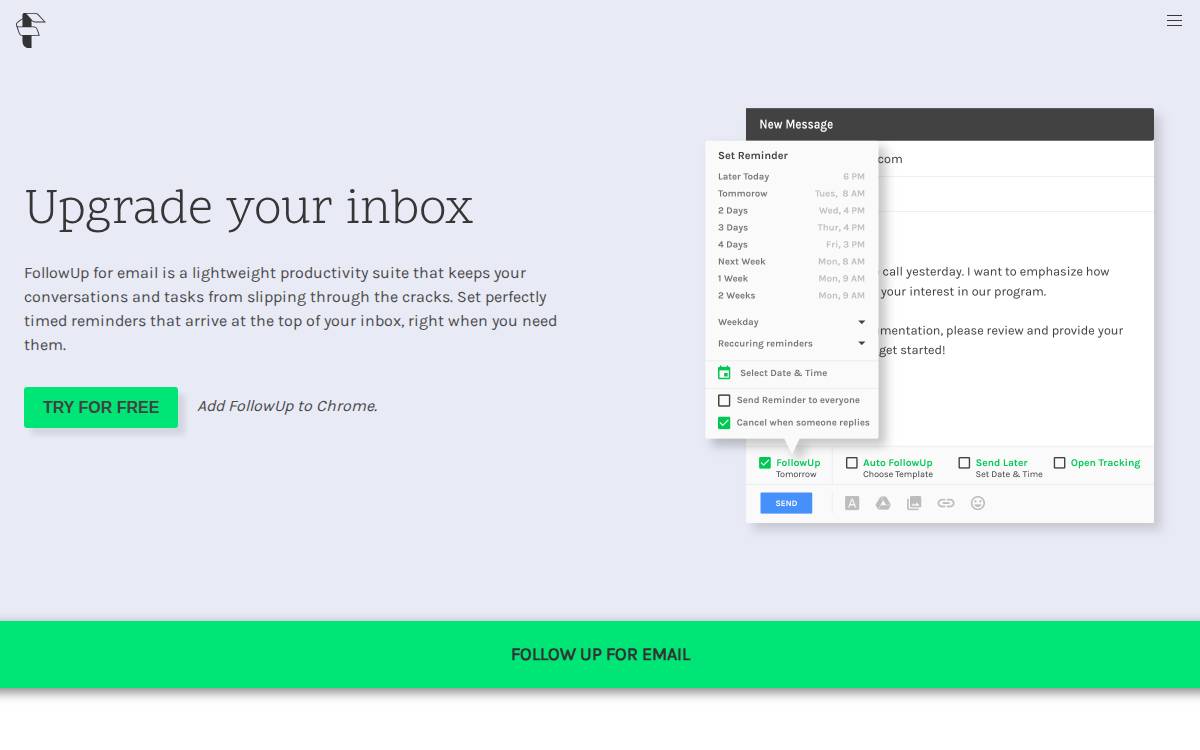Click the Choose Template text
The image size is (1200, 750).
(898, 475)
